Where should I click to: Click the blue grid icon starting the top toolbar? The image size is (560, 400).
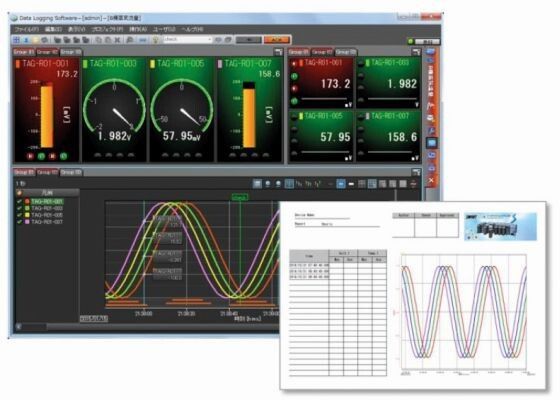pos(16,40)
